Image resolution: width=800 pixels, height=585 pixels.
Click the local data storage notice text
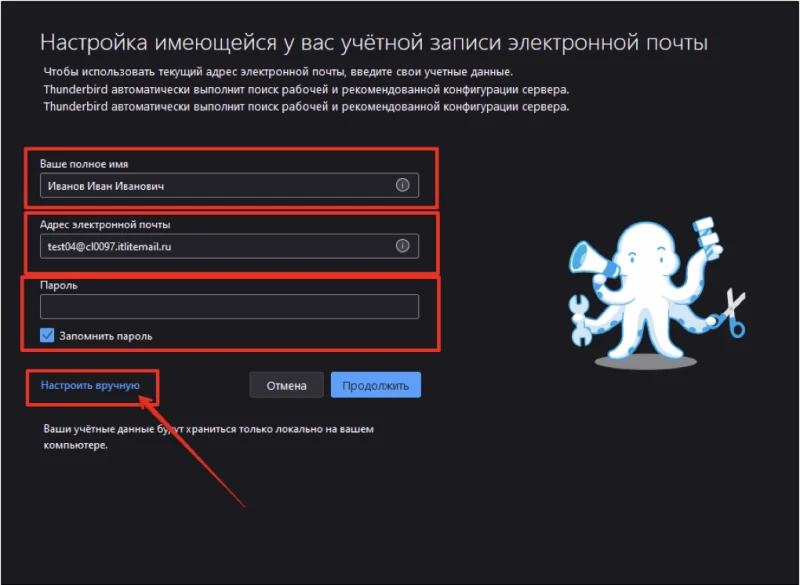tap(205, 436)
